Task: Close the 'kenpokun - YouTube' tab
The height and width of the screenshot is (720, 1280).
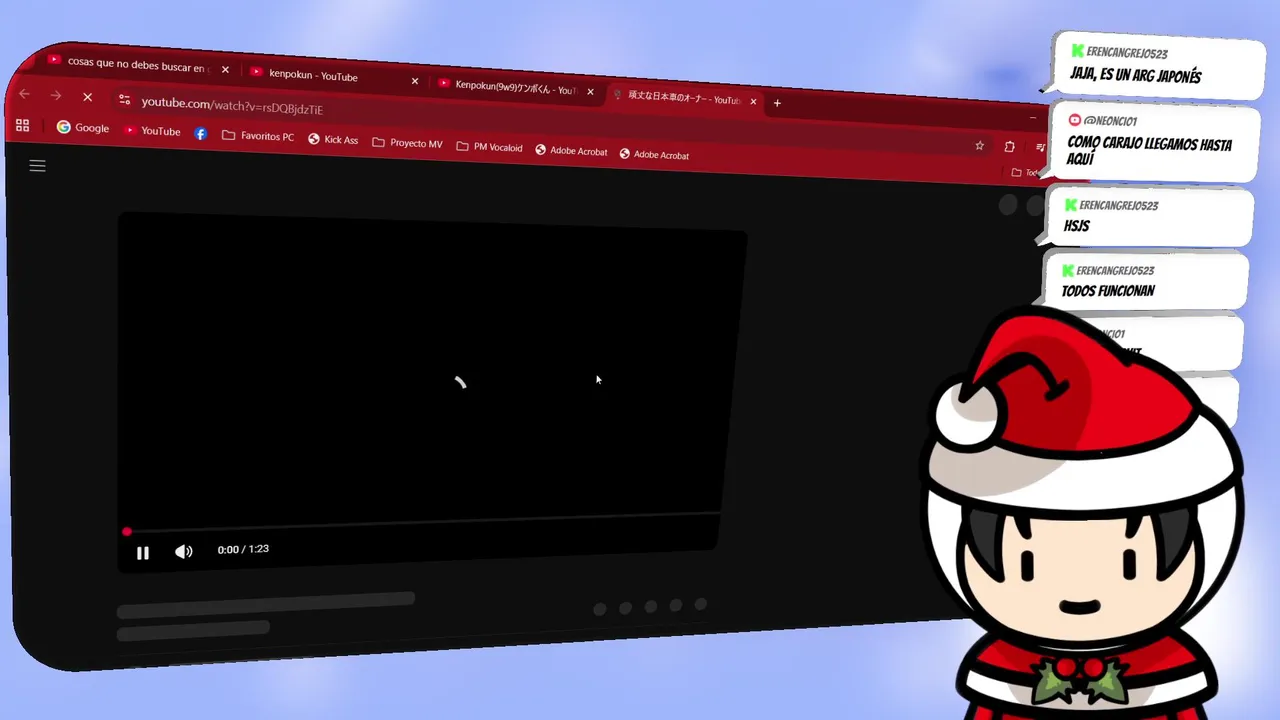Action: tap(415, 81)
